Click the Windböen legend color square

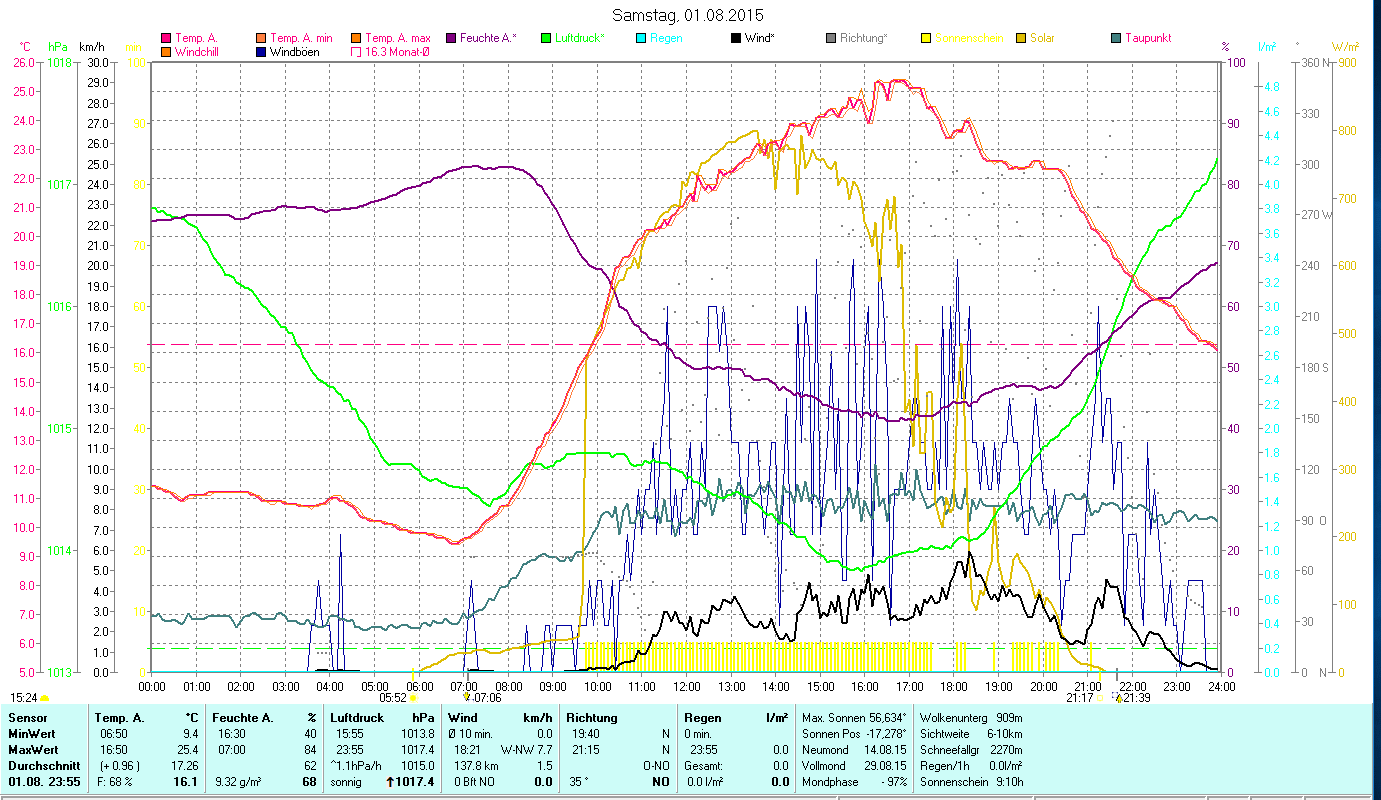261,52
